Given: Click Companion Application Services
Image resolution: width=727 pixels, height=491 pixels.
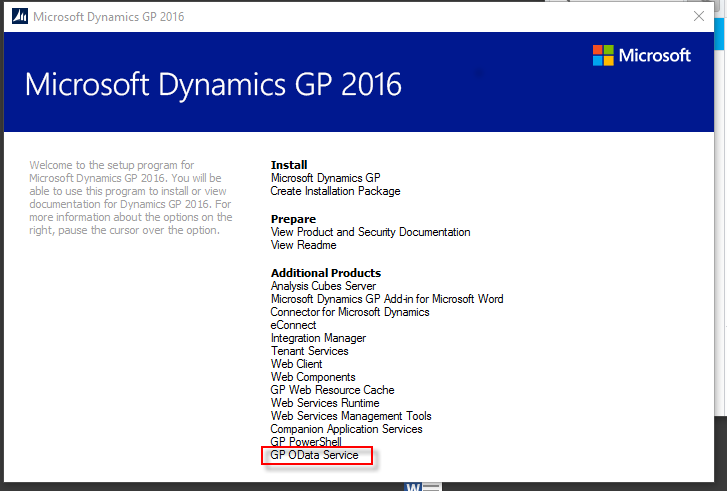Looking at the screenshot, I should click(x=346, y=429).
